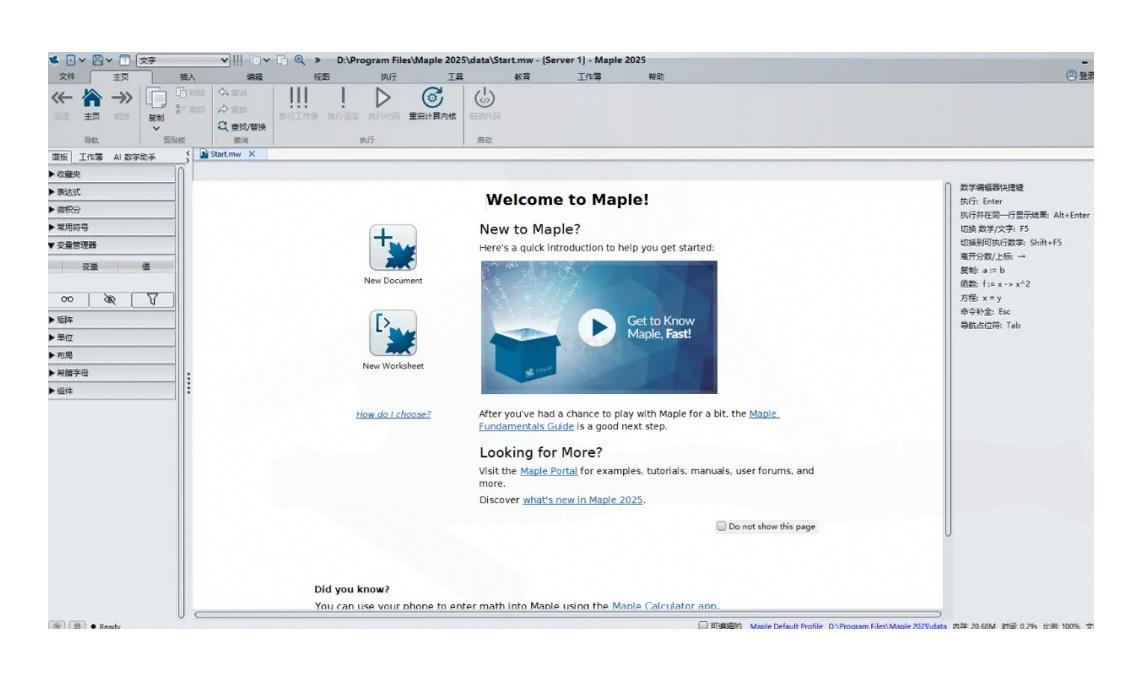Switch to the 插入 insert ribbon tab

187,77
